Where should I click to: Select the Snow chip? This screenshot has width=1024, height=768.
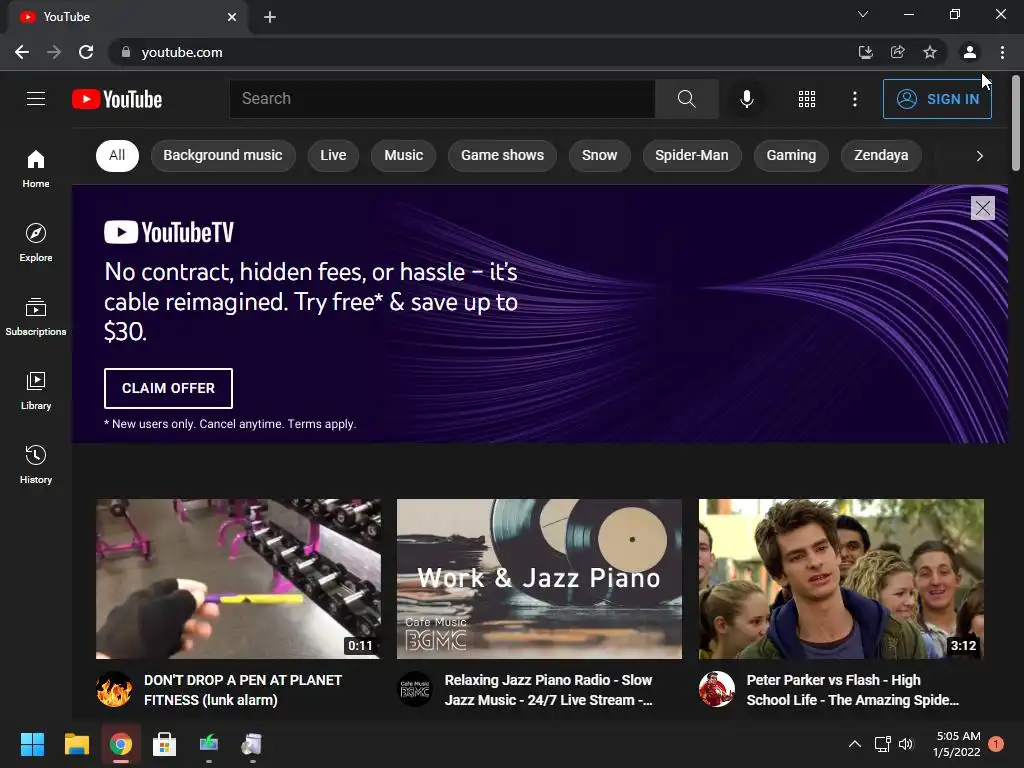point(600,155)
